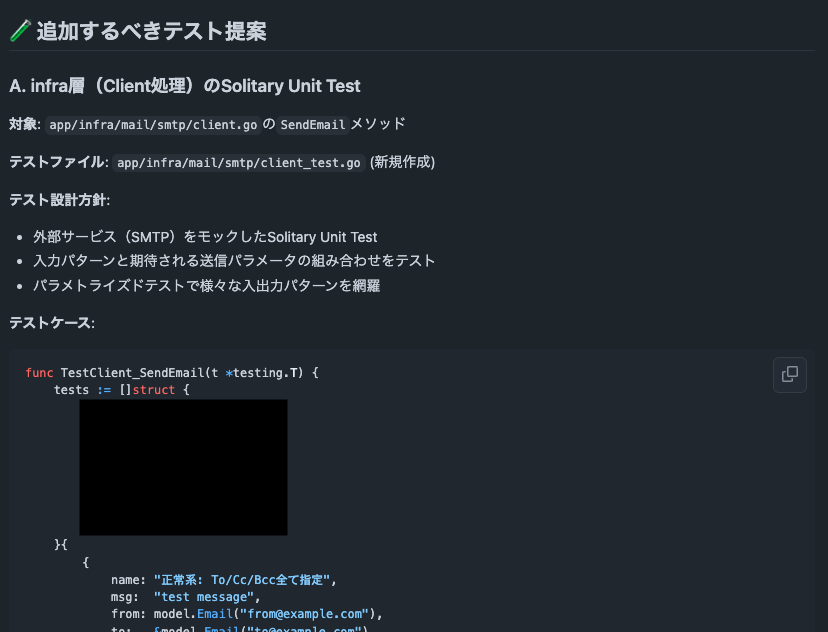Click inline code 'SendEmail'
Viewport: 828px width, 632px height.
click(313, 125)
